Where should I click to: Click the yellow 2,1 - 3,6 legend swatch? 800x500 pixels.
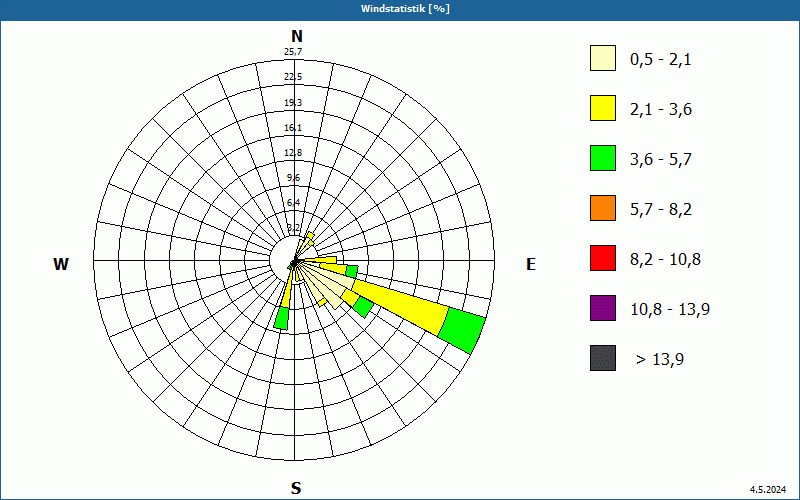click(x=603, y=108)
